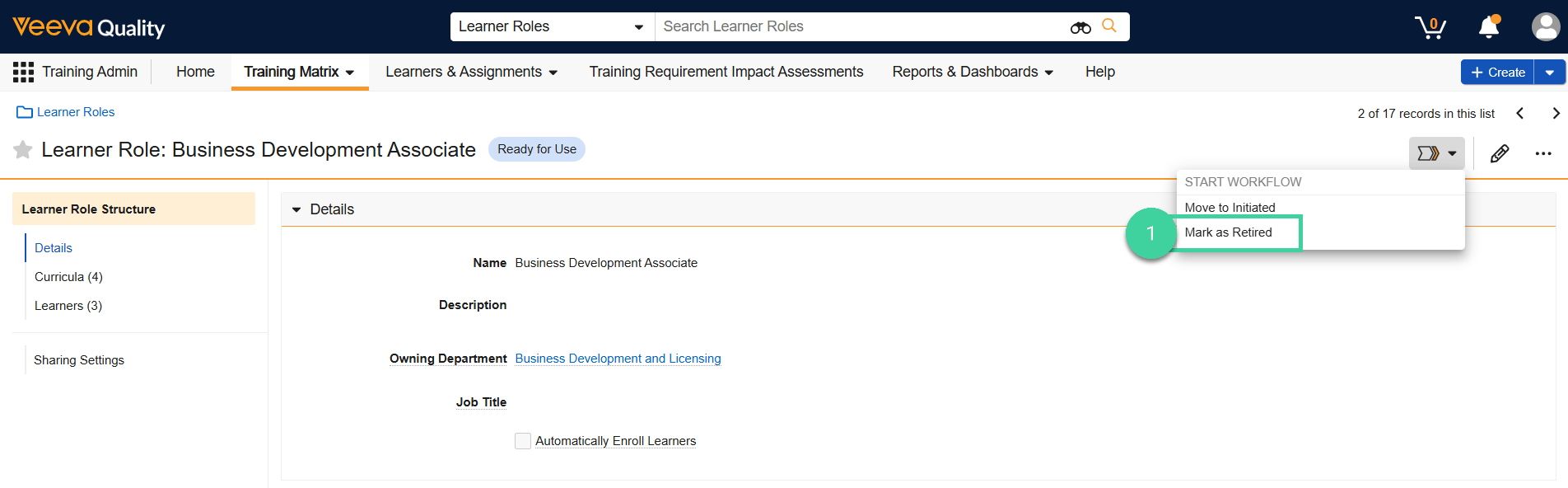
Task: Click the Job Title field label
Action: (x=481, y=402)
